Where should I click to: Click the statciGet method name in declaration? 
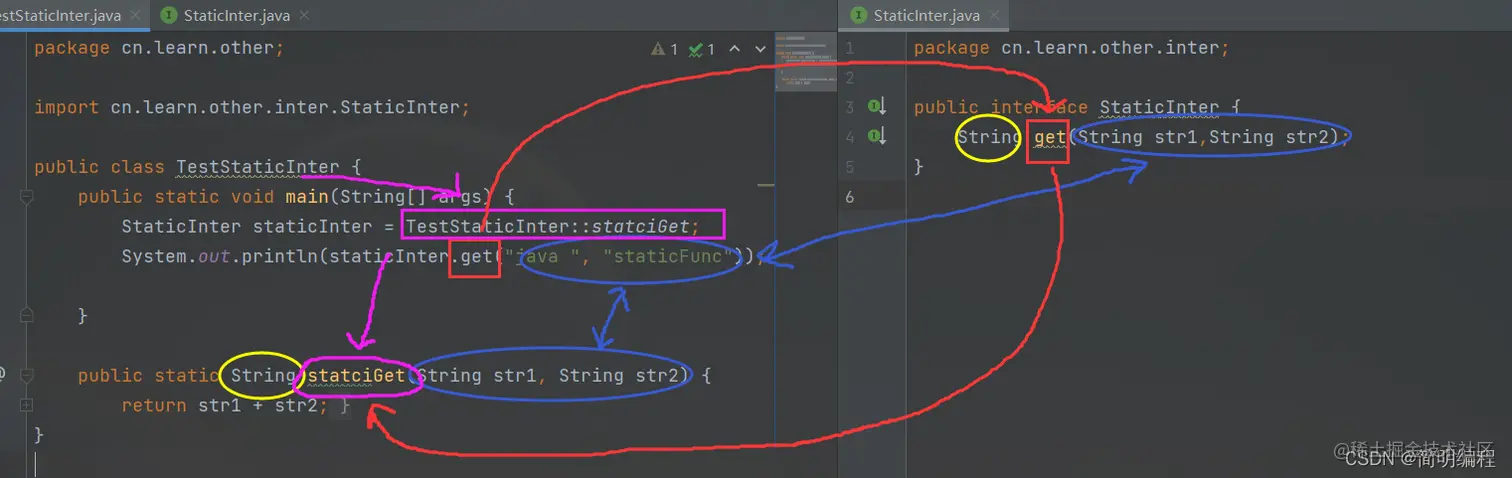[x=355, y=376]
